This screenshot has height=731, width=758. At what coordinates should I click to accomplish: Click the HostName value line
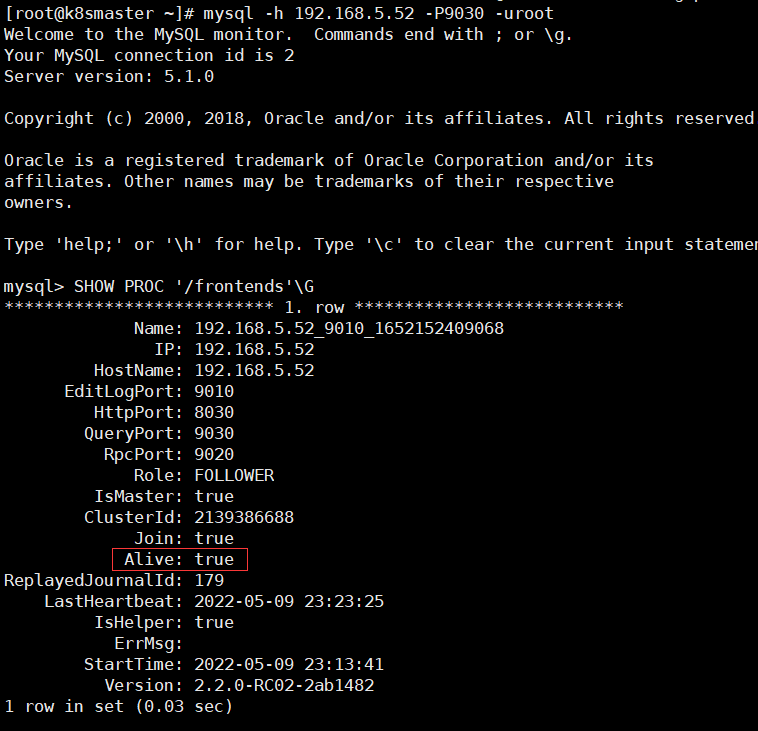pyautogui.click(x=204, y=370)
